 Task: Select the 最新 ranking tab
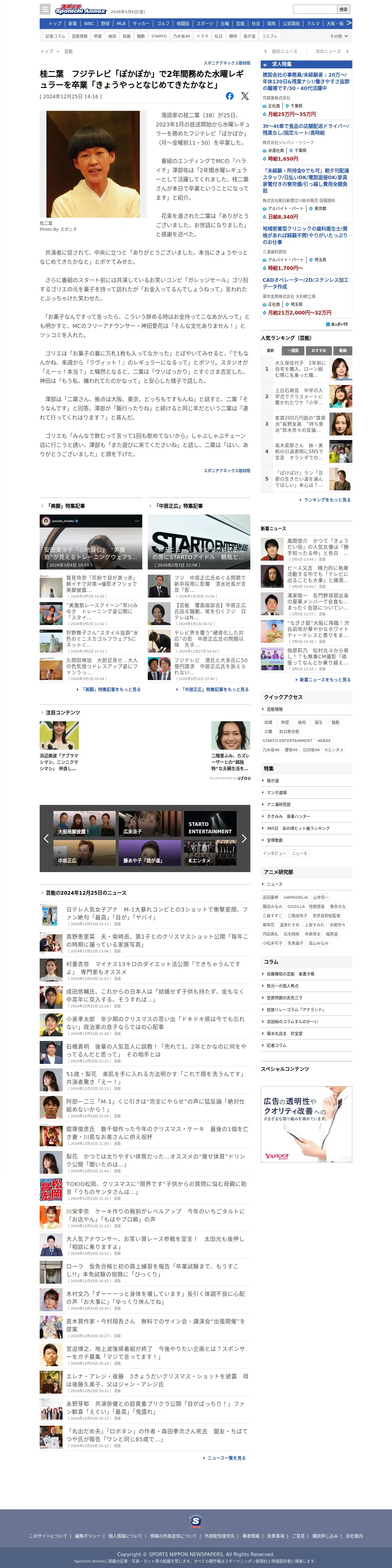[270, 351]
